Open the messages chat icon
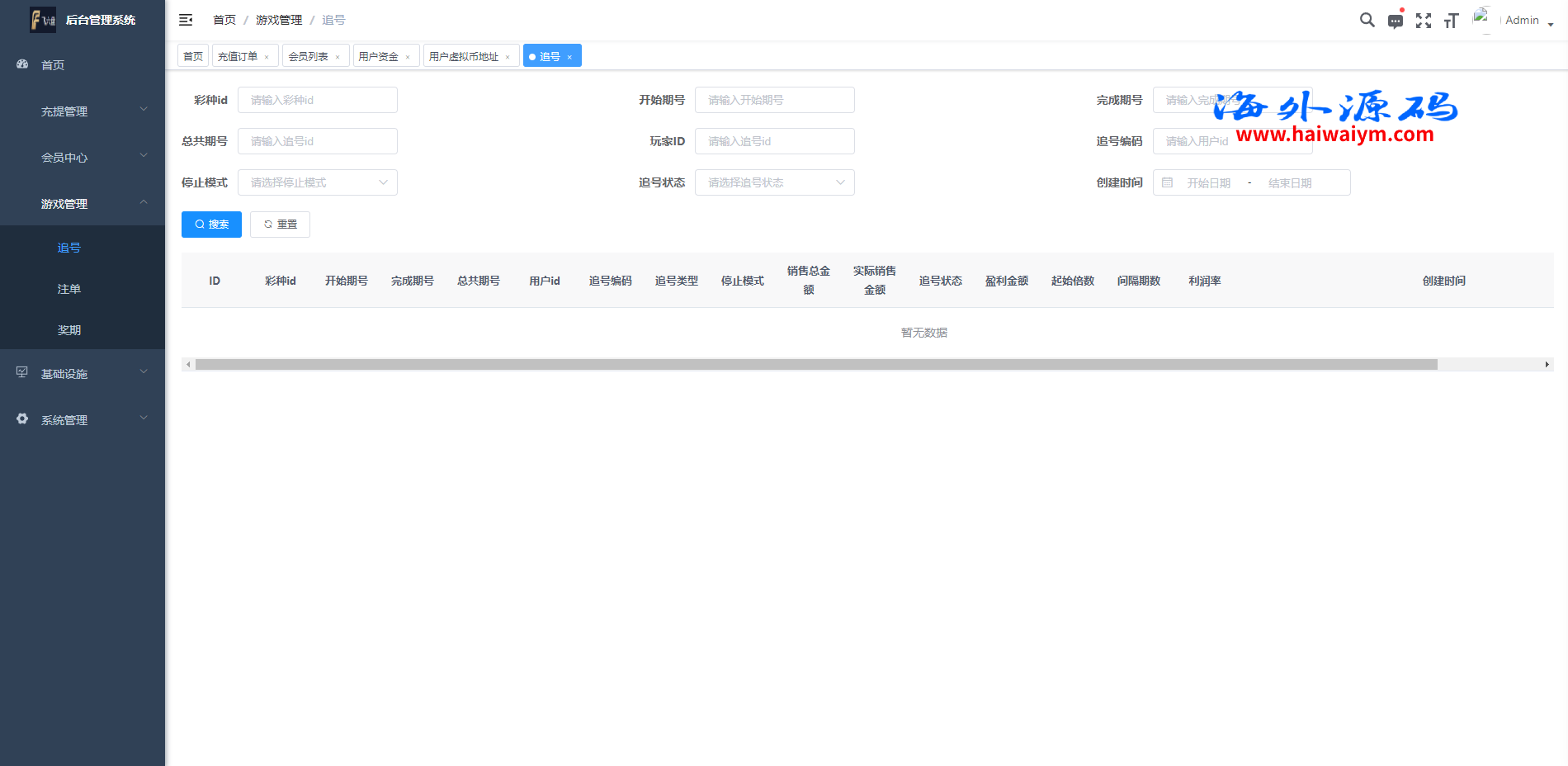The height and width of the screenshot is (766, 1568). click(1395, 21)
